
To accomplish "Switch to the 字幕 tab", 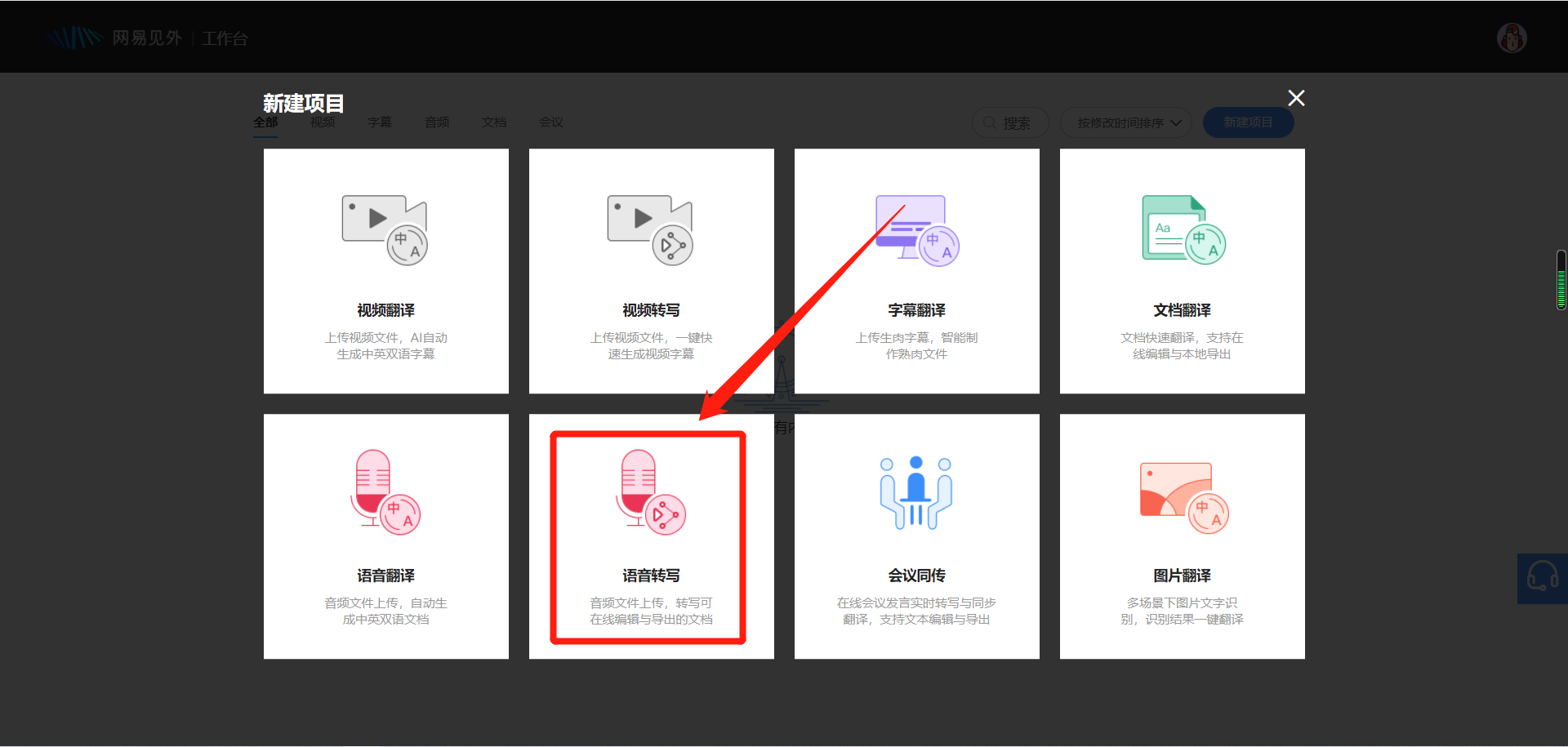I will (x=380, y=122).
